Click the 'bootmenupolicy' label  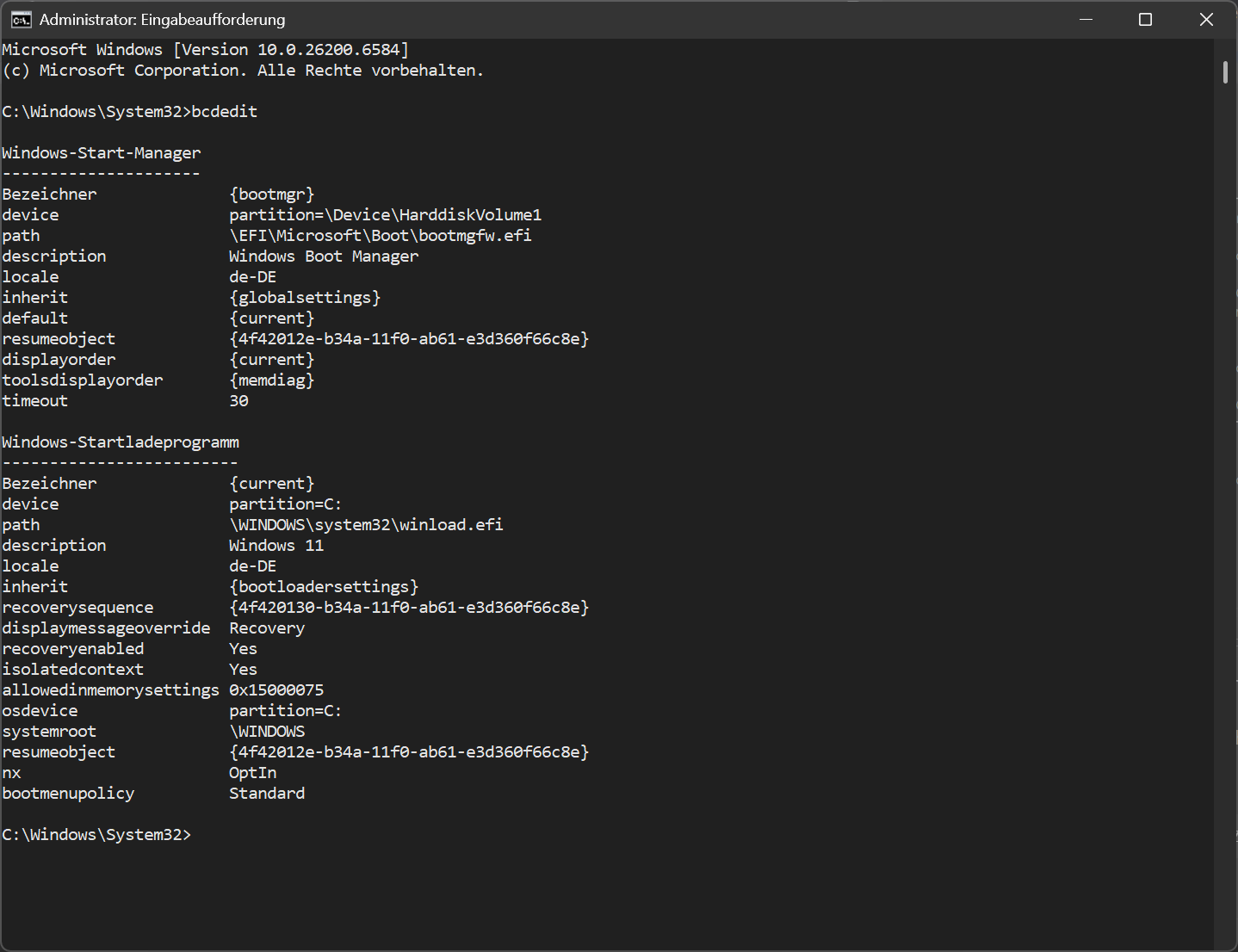coord(68,794)
